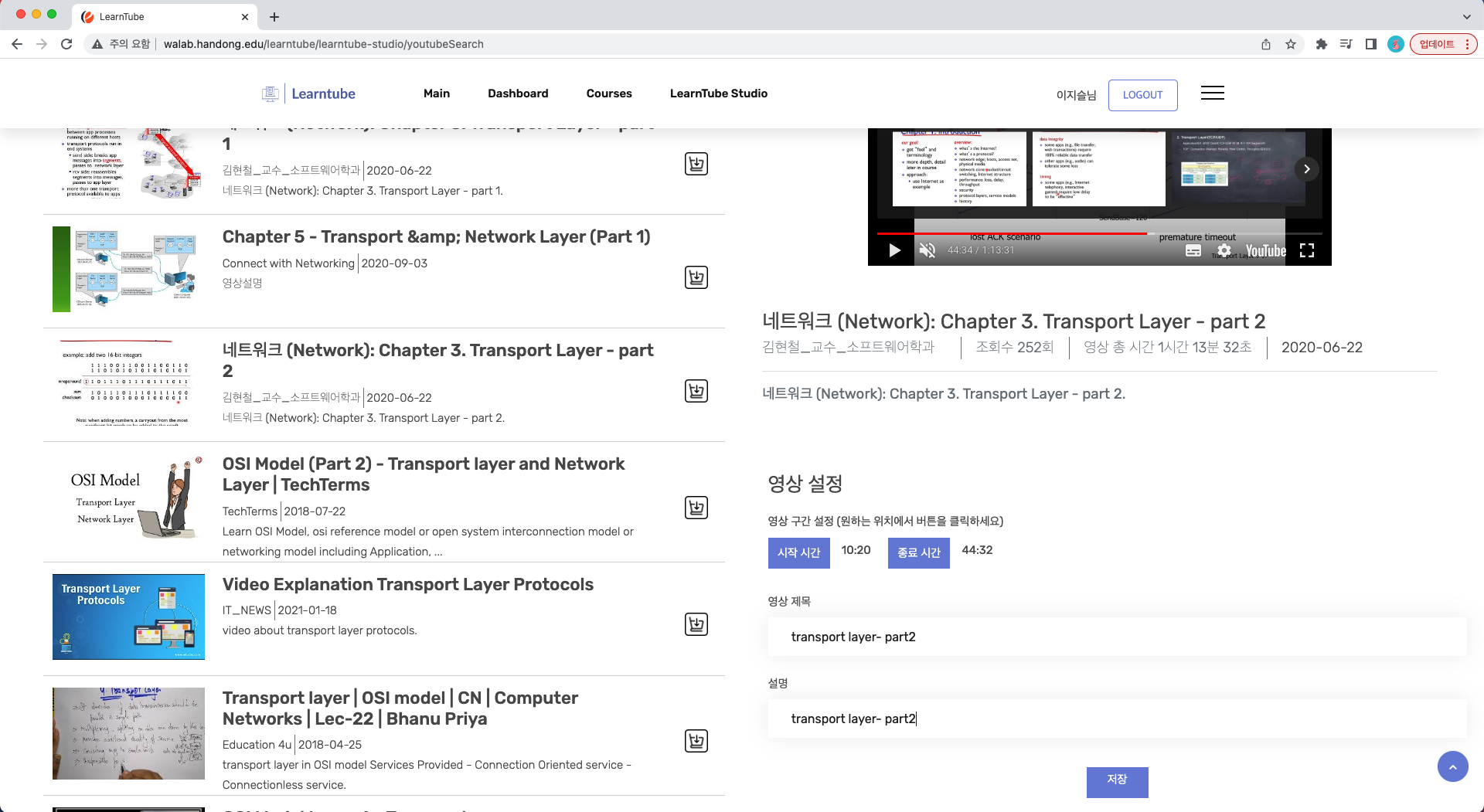This screenshot has width=1484, height=812.
Task: Add OSI Model Part 2 video to cart
Action: [696, 508]
